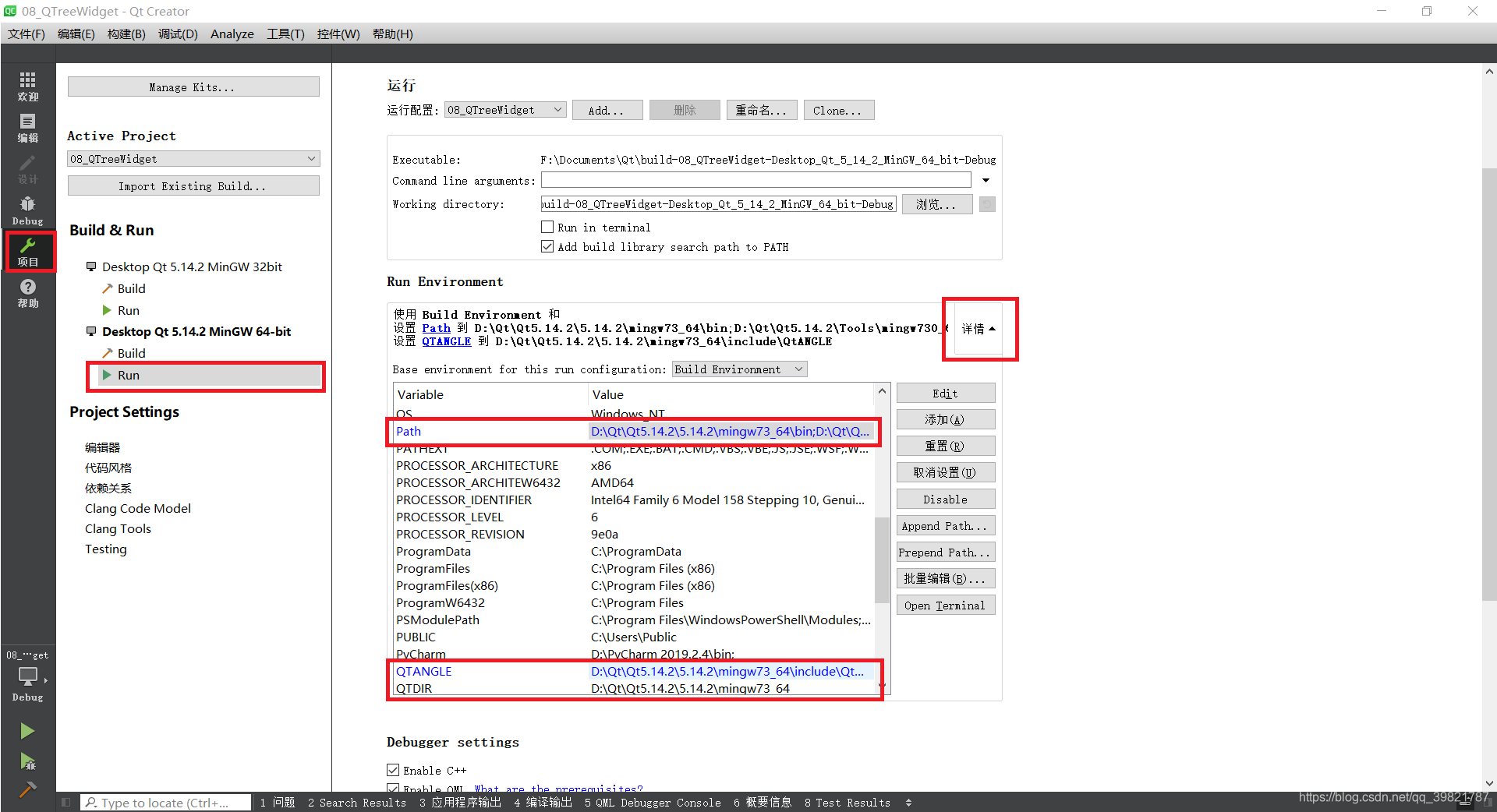Run the project with green play button
Screen dimensions: 1497x812
tap(27, 731)
